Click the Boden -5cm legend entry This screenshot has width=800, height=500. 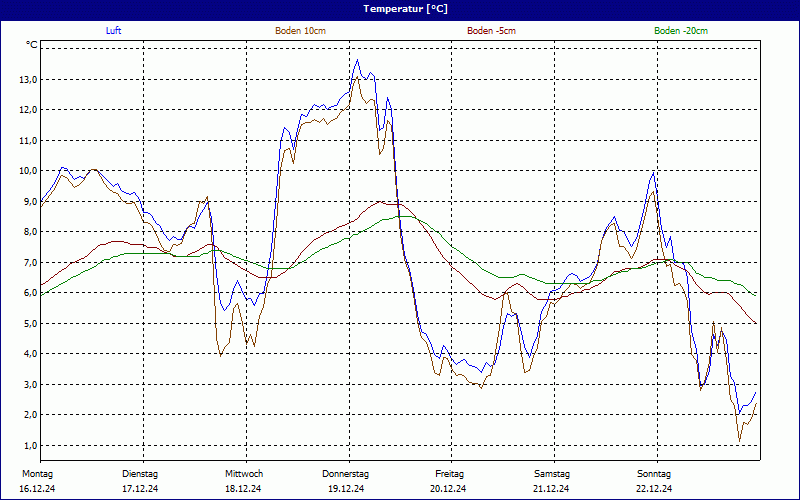(491, 31)
